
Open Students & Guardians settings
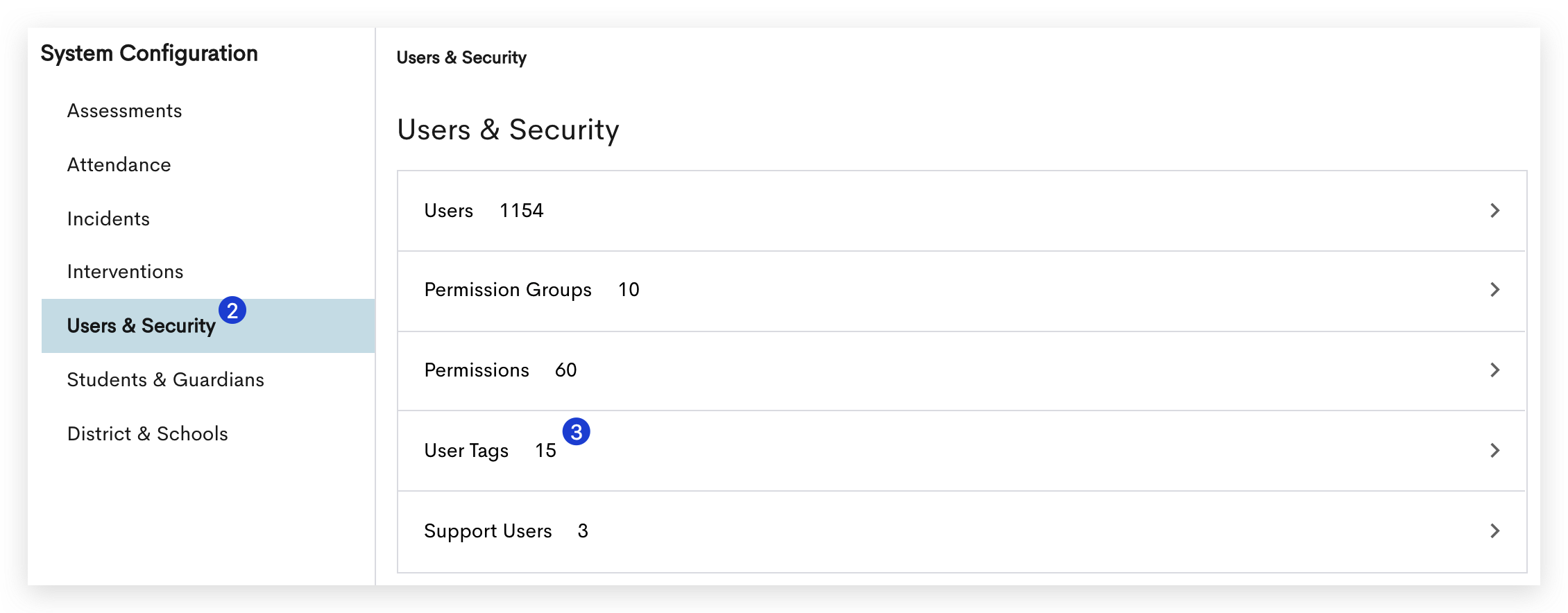pyautogui.click(x=165, y=380)
